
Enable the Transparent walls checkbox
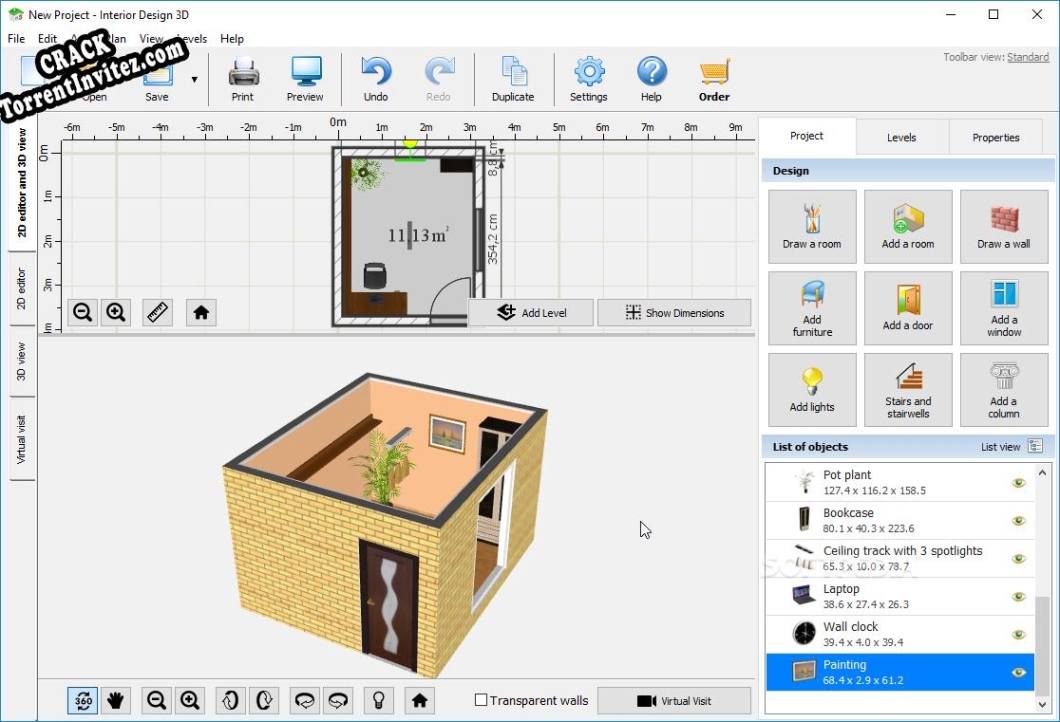point(481,700)
